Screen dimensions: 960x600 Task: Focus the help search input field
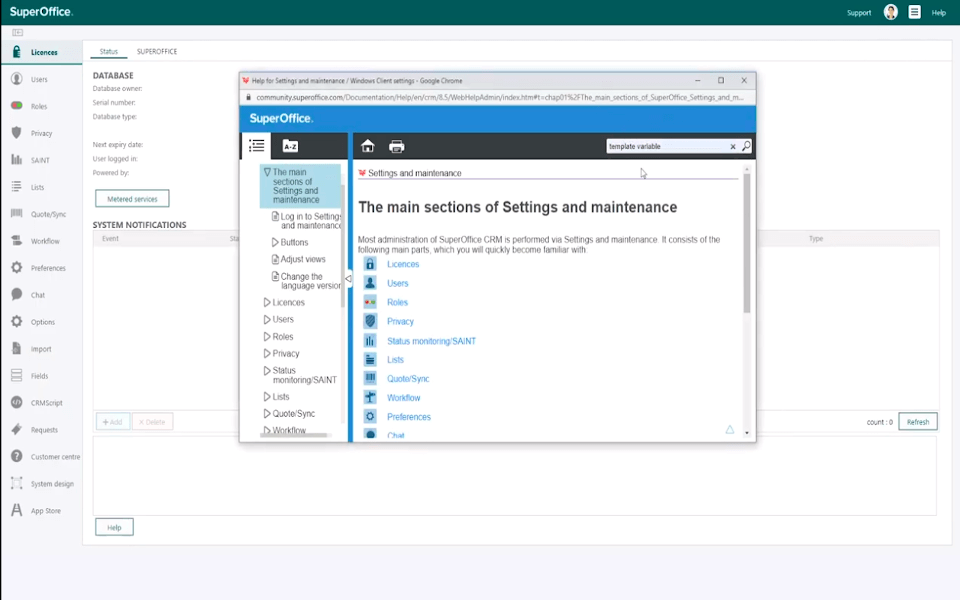coord(667,146)
